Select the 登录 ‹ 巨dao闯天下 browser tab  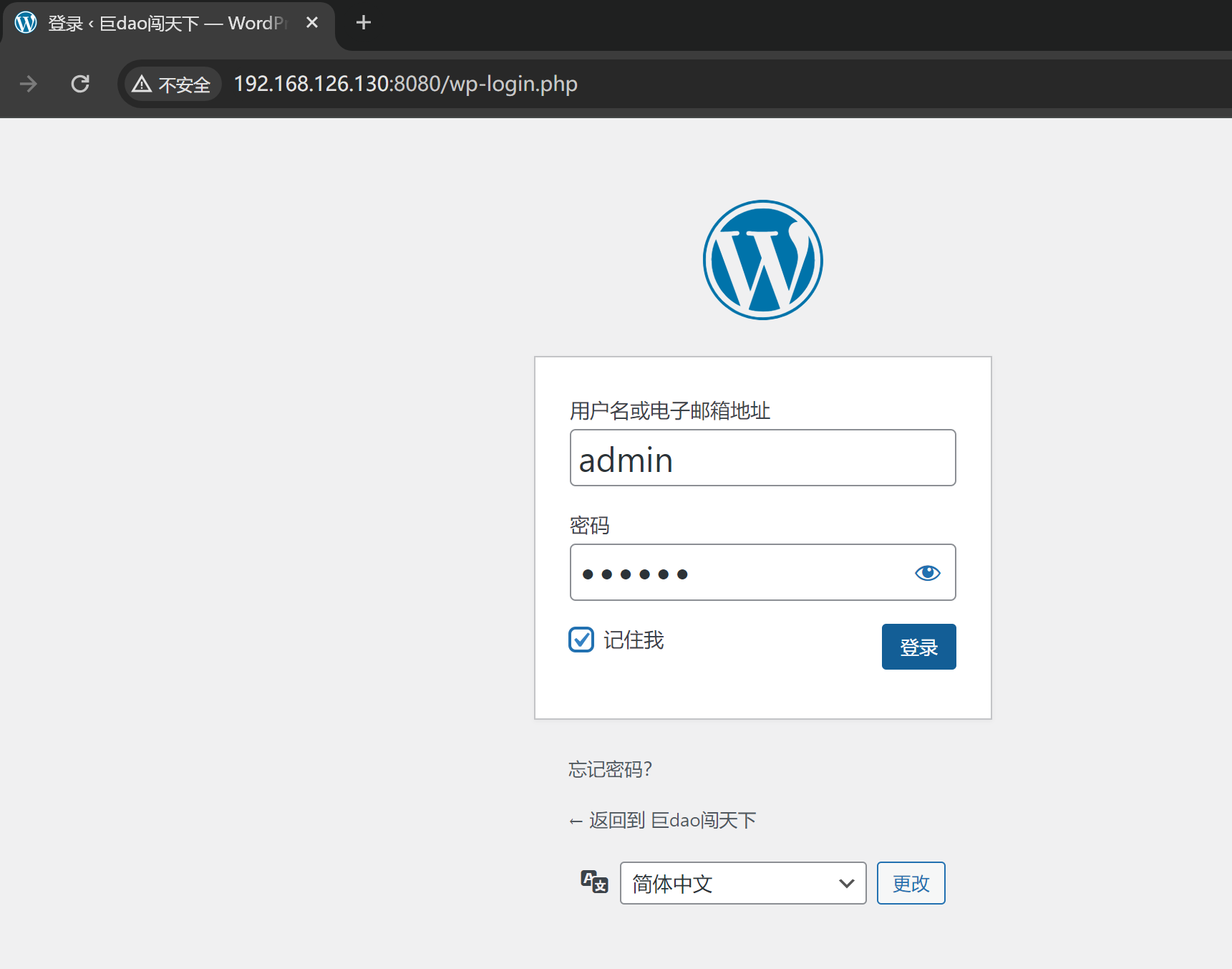pos(165,24)
